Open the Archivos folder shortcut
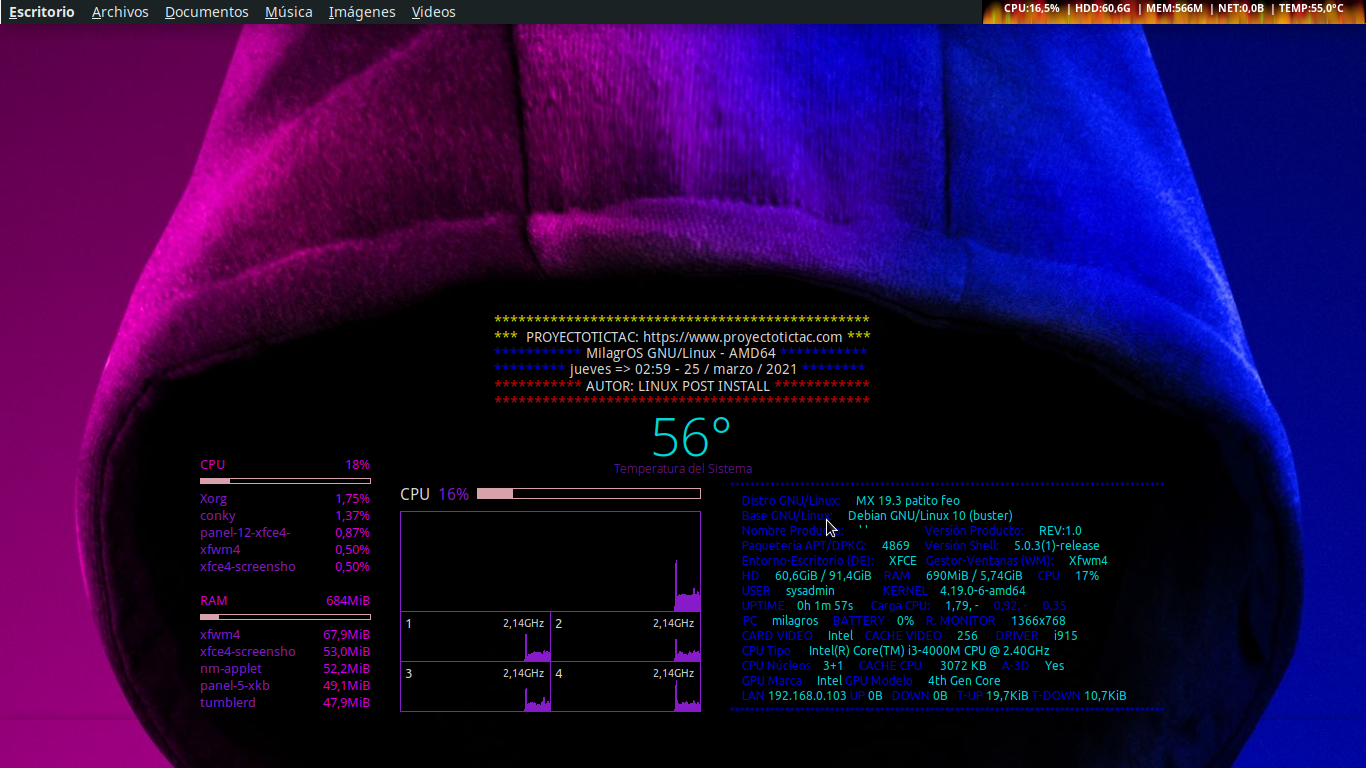 (x=120, y=12)
